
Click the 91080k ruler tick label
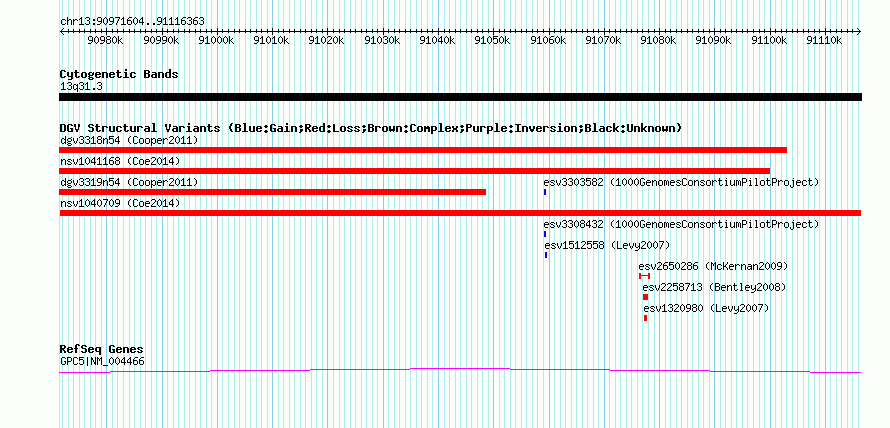coord(659,41)
